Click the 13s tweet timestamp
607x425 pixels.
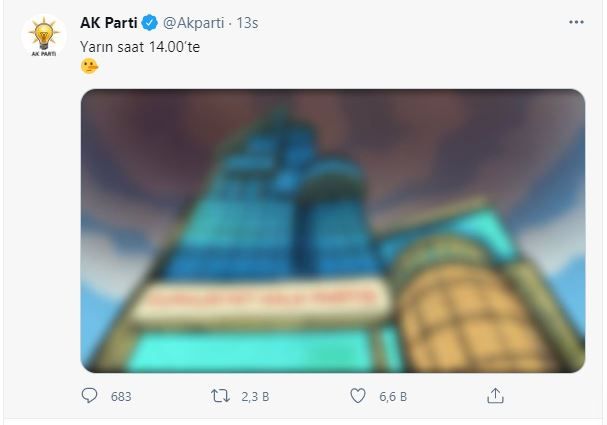(x=247, y=23)
